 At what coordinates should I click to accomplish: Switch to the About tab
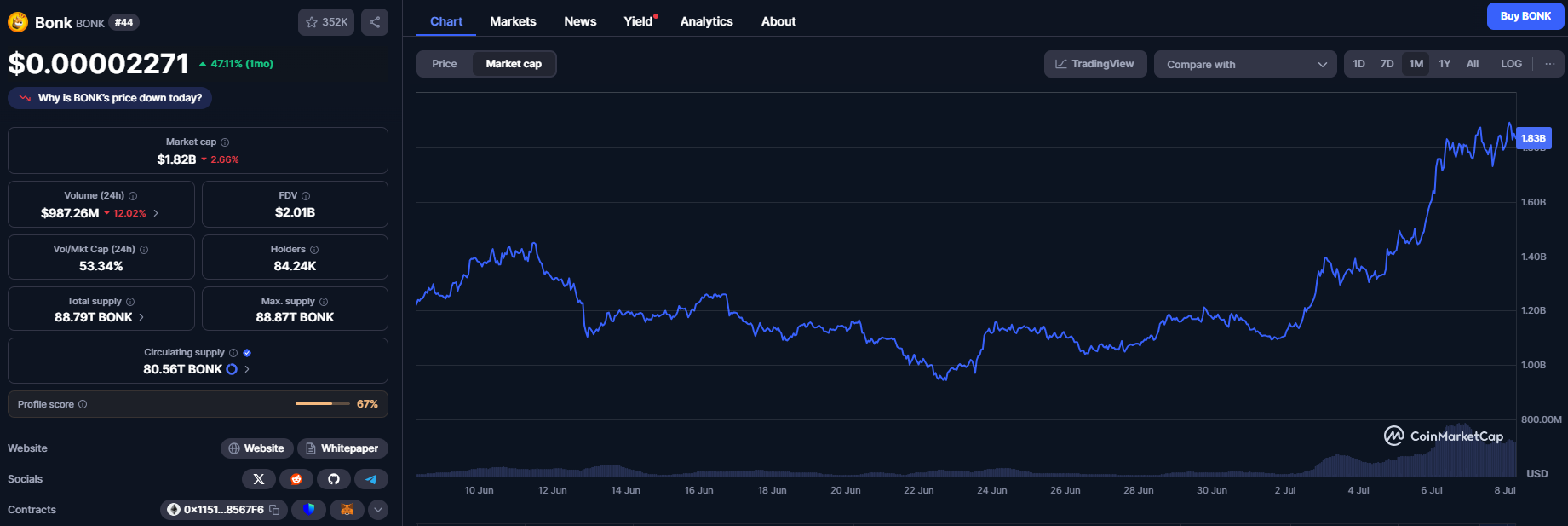(x=778, y=21)
